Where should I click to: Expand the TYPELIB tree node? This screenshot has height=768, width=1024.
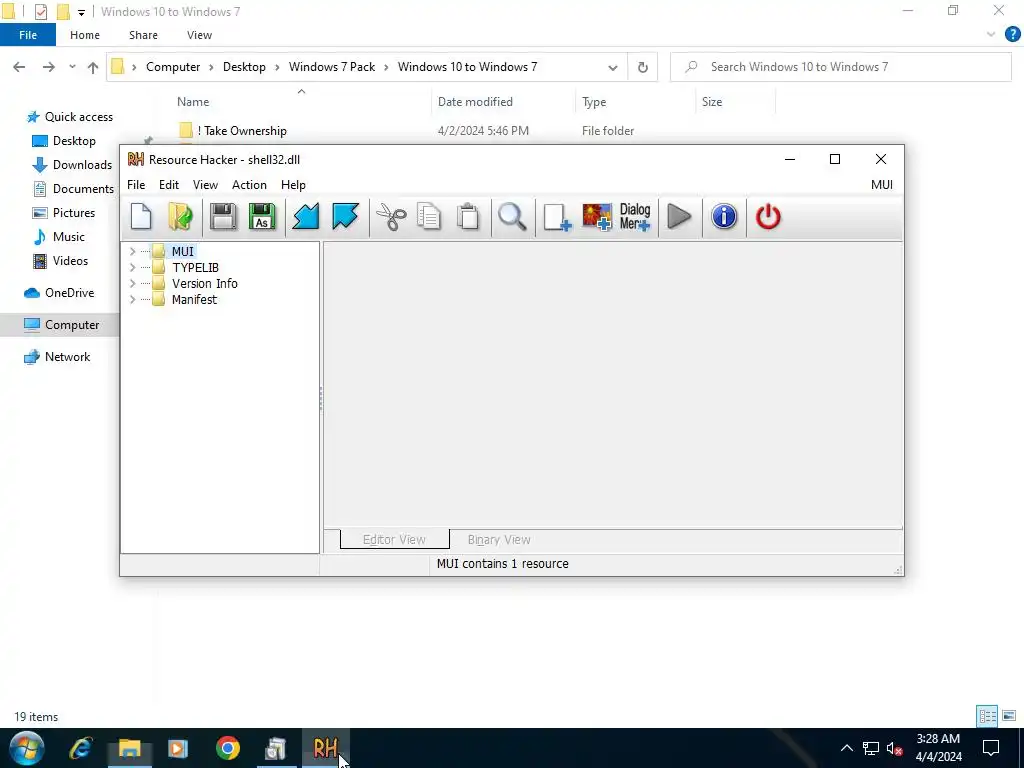click(133, 267)
